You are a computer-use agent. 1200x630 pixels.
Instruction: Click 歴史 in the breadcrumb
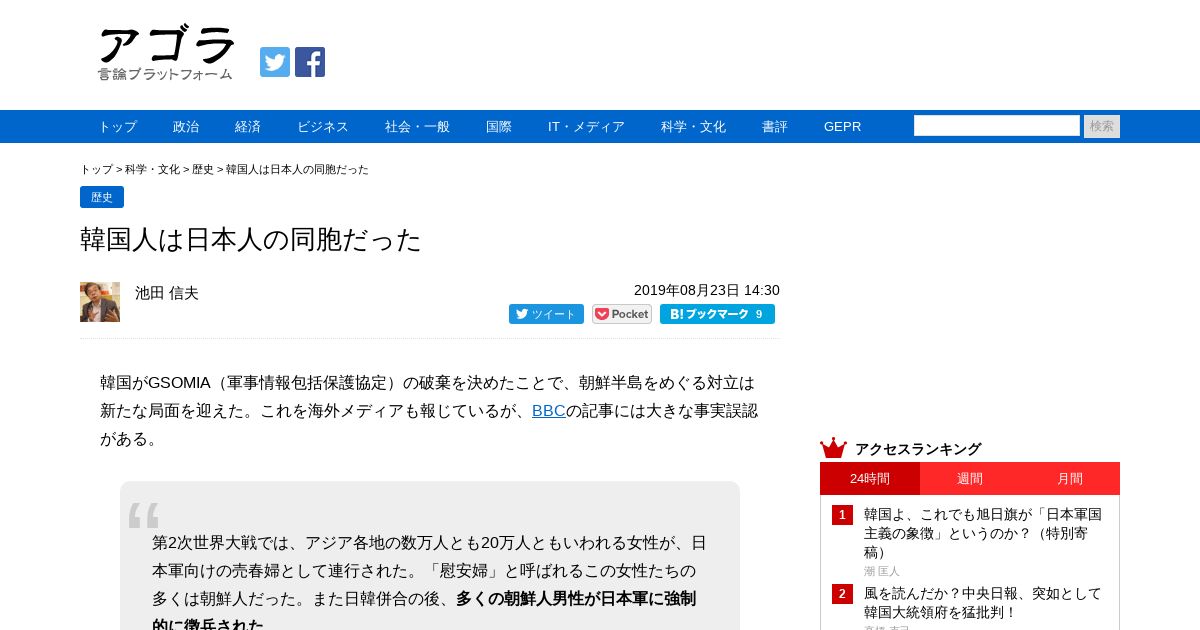coord(203,170)
